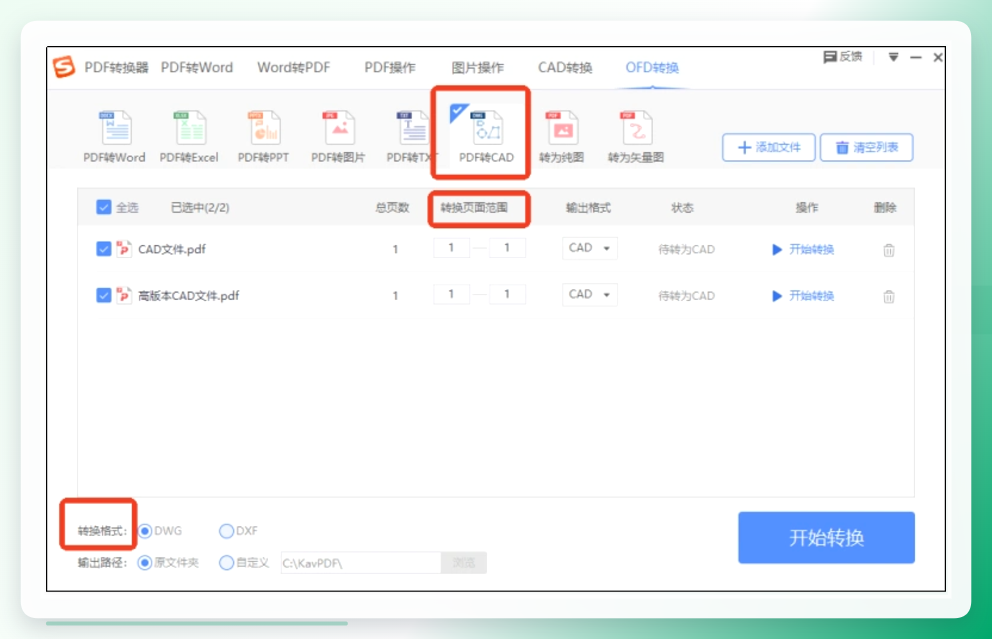Click 待转为CAD status of CAD文件.pdf
Viewport: 992px width, 639px height.
686,249
